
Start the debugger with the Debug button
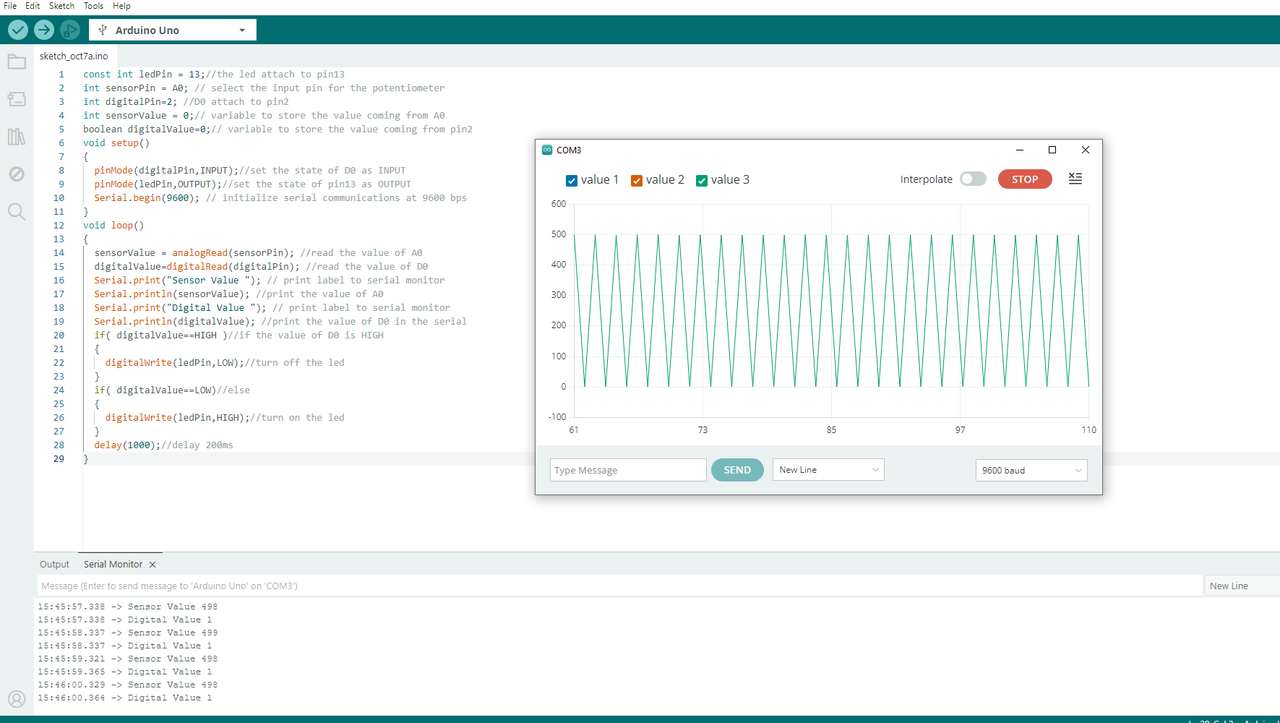[70, 30]
